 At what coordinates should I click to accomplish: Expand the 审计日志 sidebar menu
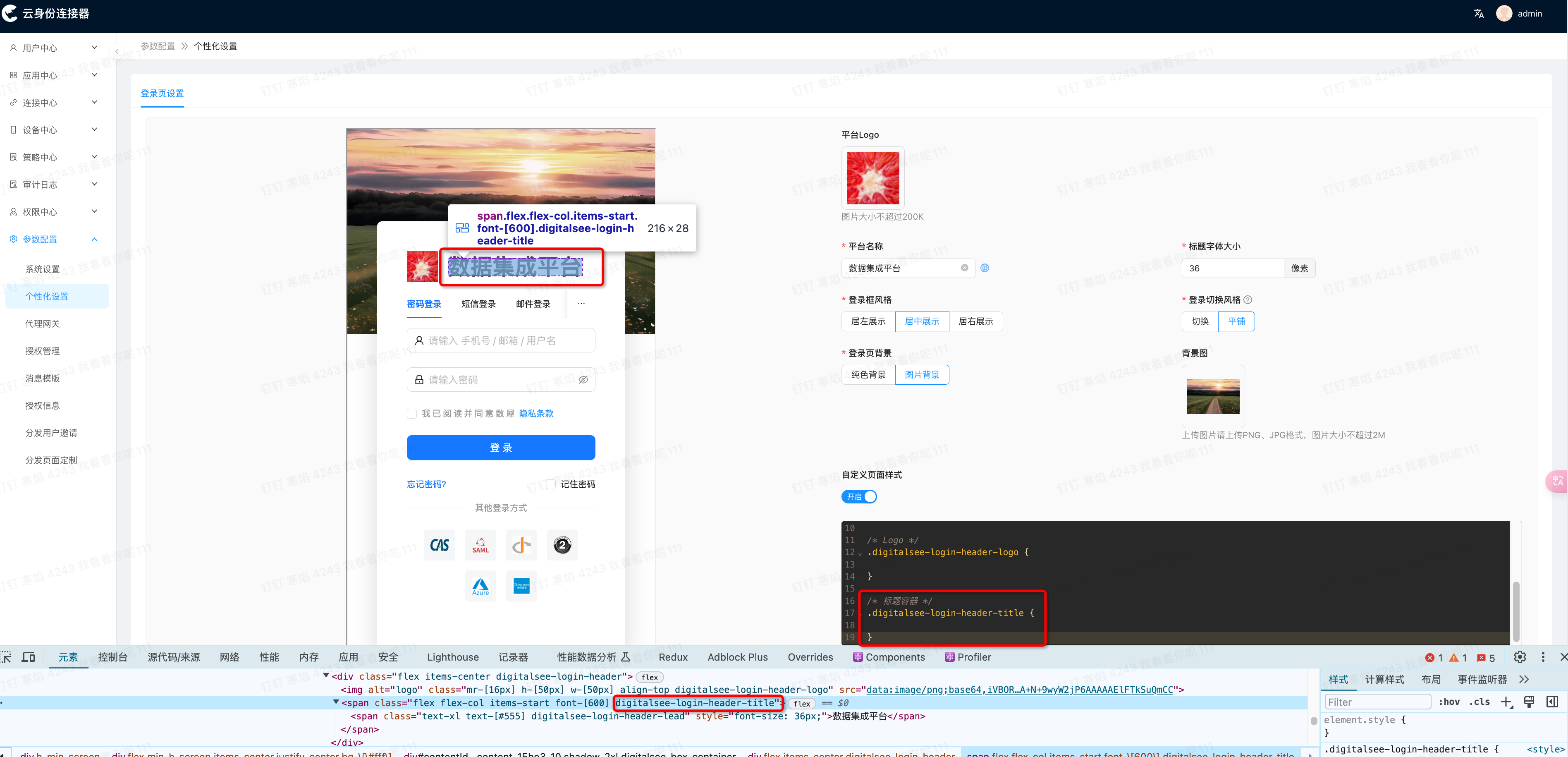point(54,184)
